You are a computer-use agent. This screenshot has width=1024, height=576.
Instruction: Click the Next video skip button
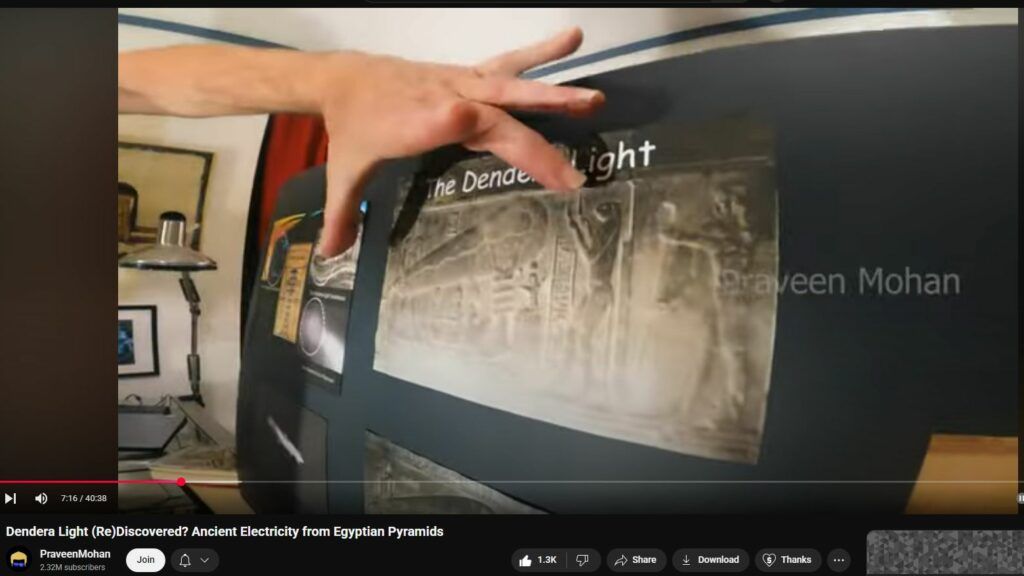(x=10, y=498)
